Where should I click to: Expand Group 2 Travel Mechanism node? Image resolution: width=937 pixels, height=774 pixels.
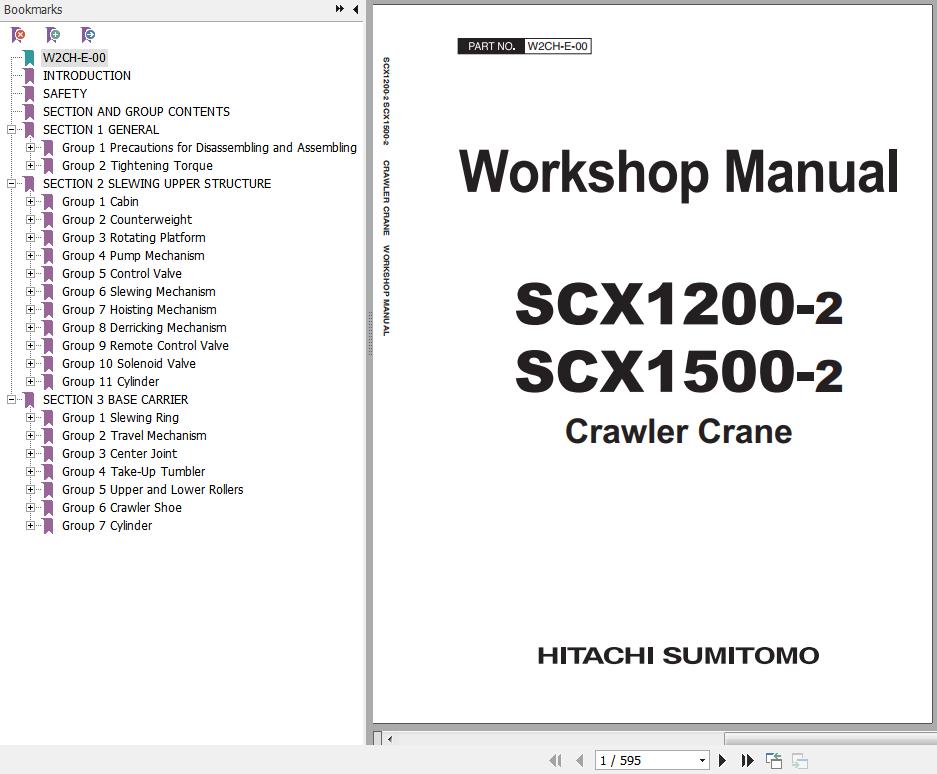pyautogui.click(x=30, y=435)
